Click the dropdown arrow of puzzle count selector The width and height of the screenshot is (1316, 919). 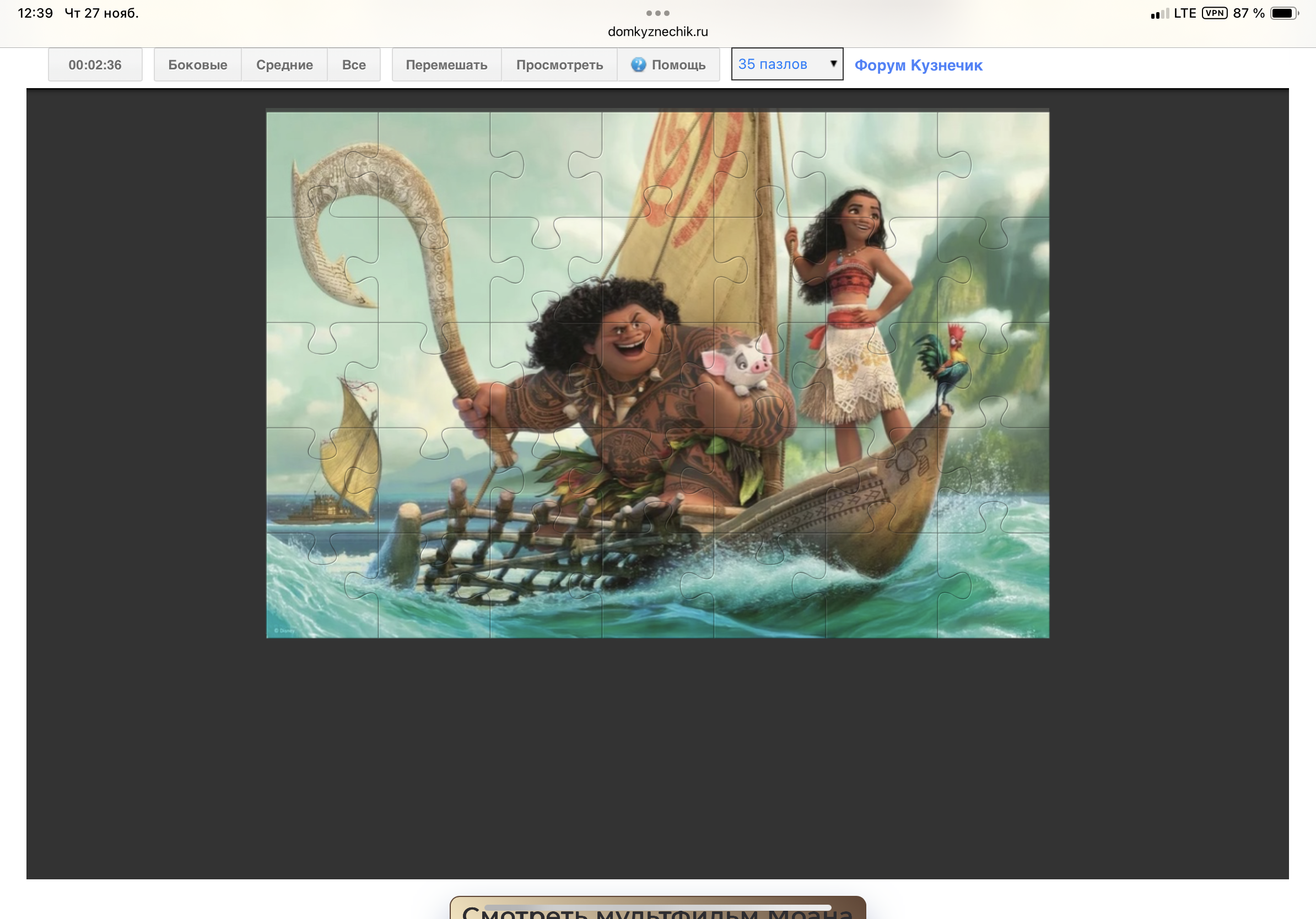(x=833, y=63)
